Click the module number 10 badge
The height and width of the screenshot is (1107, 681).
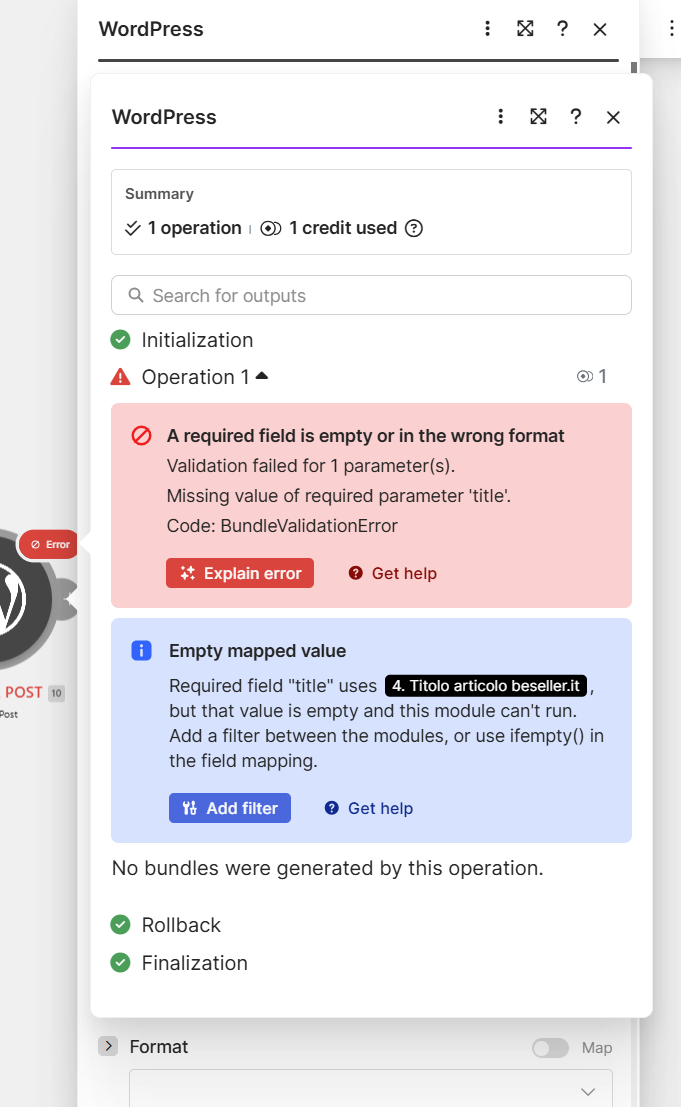tap(56, 693)
